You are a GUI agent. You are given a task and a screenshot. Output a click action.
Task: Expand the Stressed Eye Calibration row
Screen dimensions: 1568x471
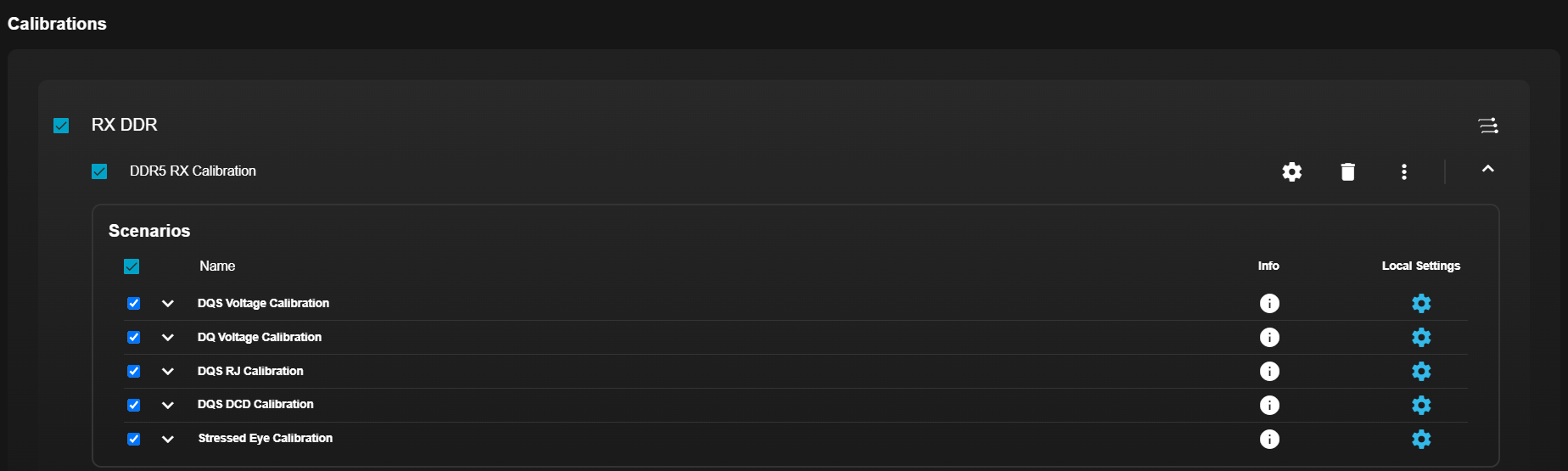pos(168,439)
